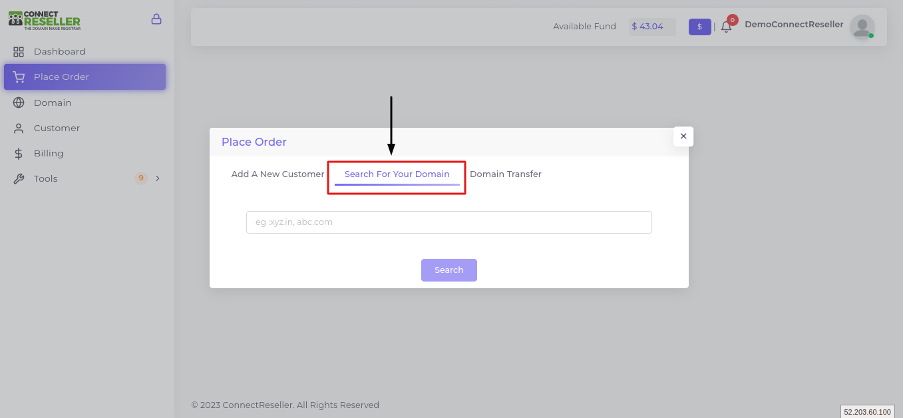Click the Billing dollar sign icon
904x418 pixels.
[18, 153]
